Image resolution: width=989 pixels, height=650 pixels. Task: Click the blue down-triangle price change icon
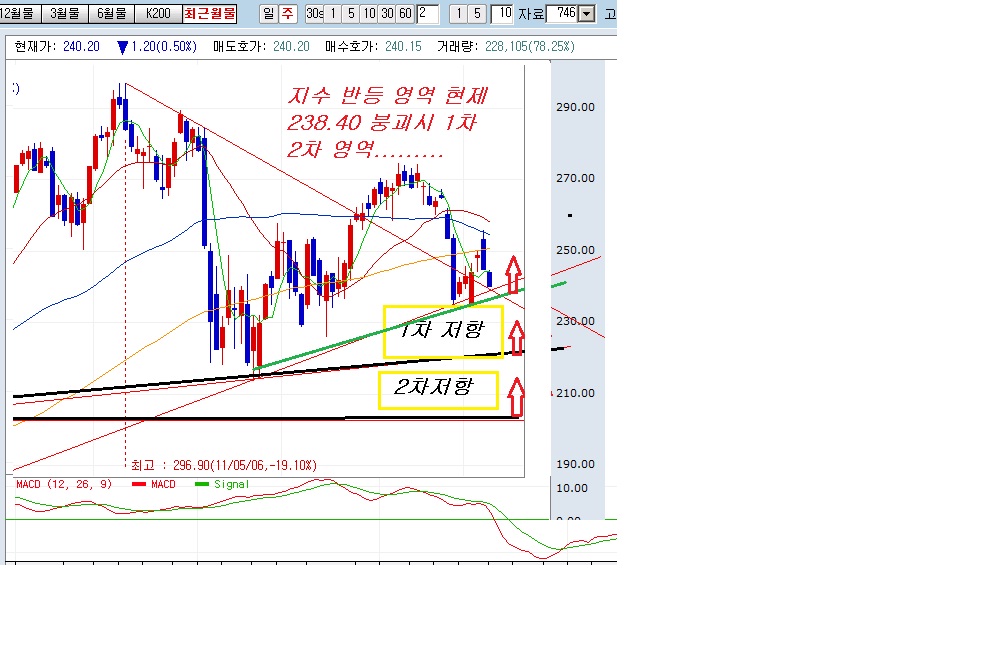[x=122, y=47]
